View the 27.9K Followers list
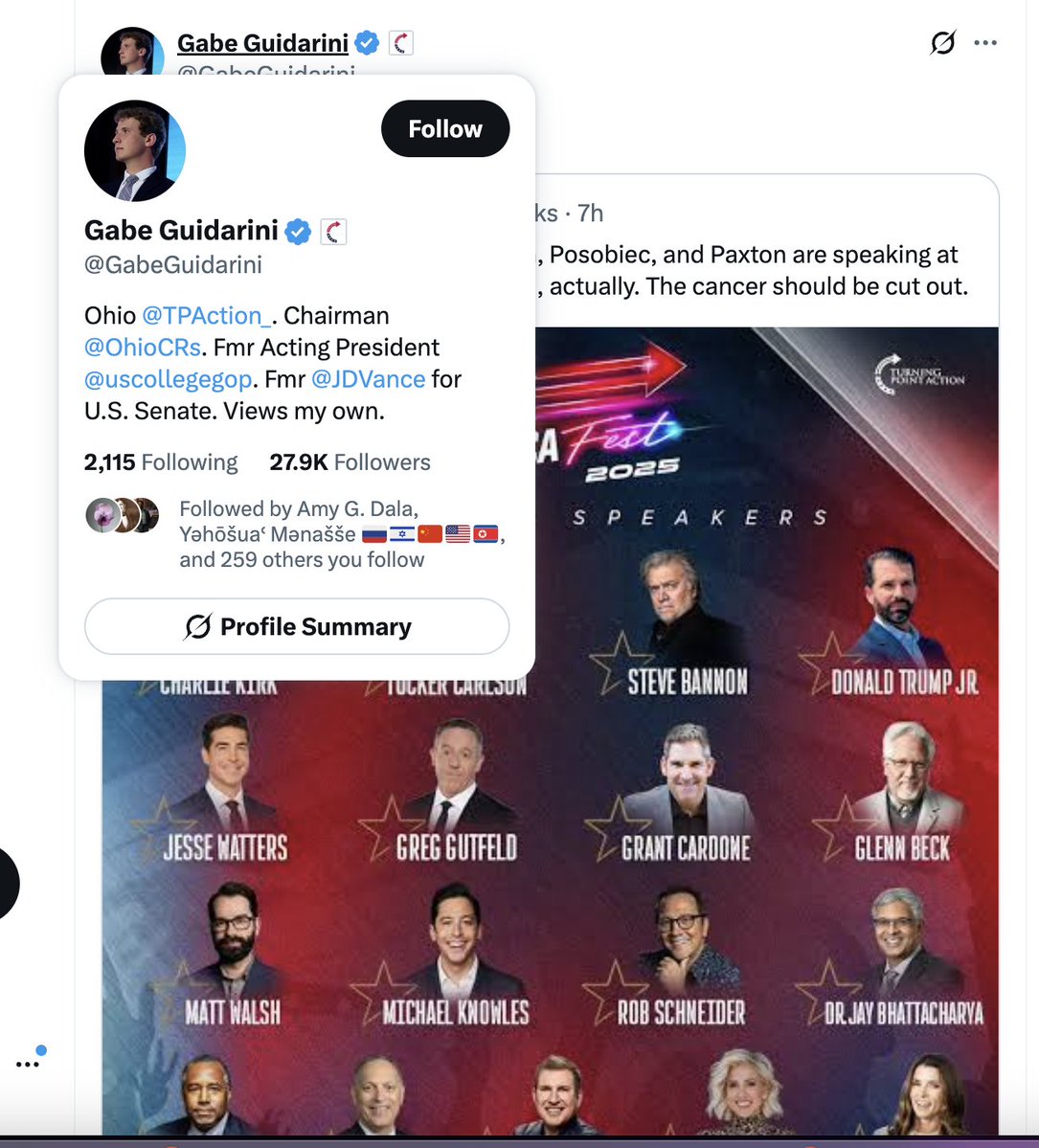Viewport: 1039px width, 1148px height. 350,462
